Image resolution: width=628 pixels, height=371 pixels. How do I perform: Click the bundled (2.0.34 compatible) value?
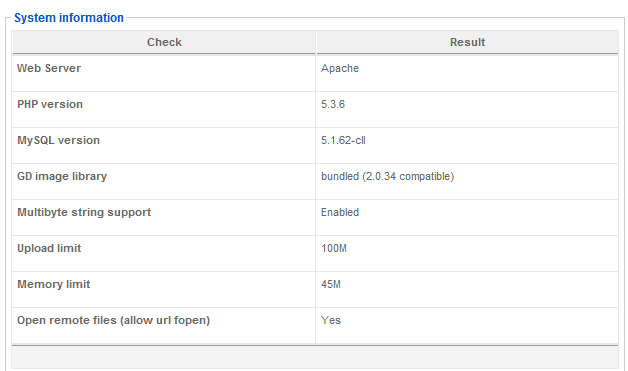click(387, 177)
